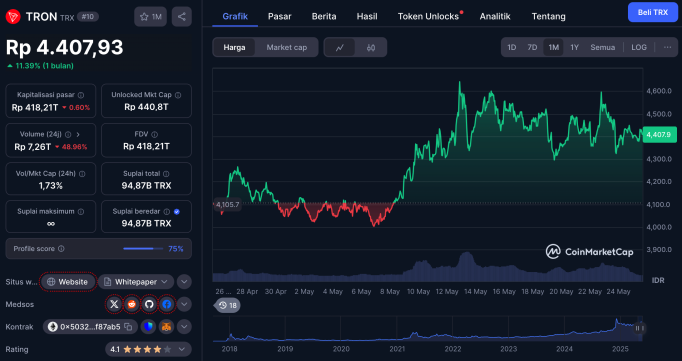Image resolution: width=682 pixels, height=361 pixels.
Task: Set chart range to 1D
Action: point(512,47)
